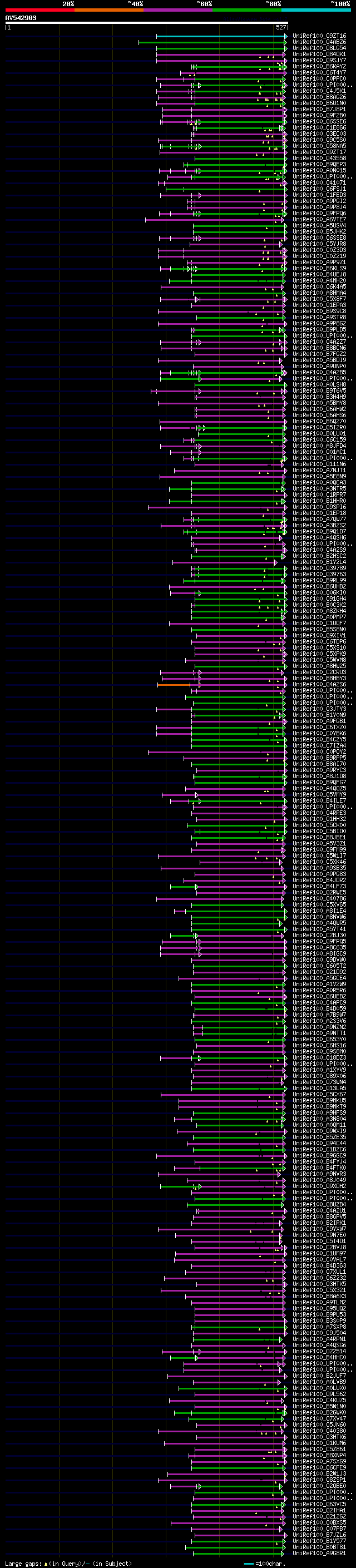Open hit UniRef100_C0PQY2
The width and height of the screenshot is (356, 1568).
coord(319,752)
